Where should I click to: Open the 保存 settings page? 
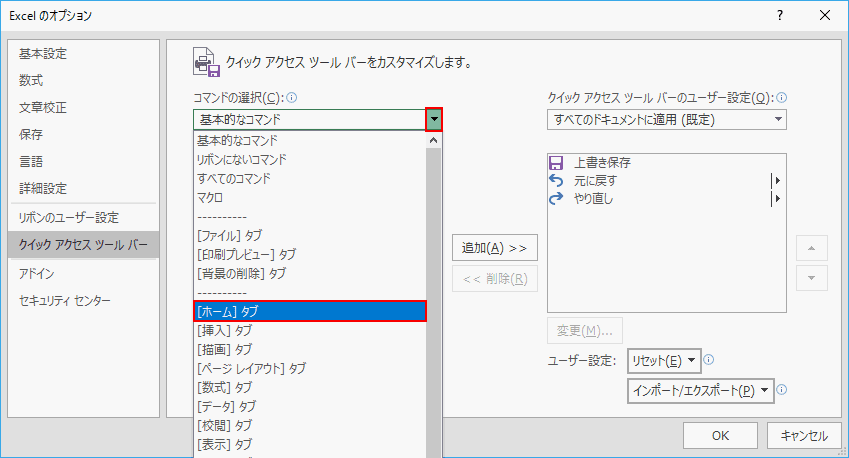(x=83, y=135)
